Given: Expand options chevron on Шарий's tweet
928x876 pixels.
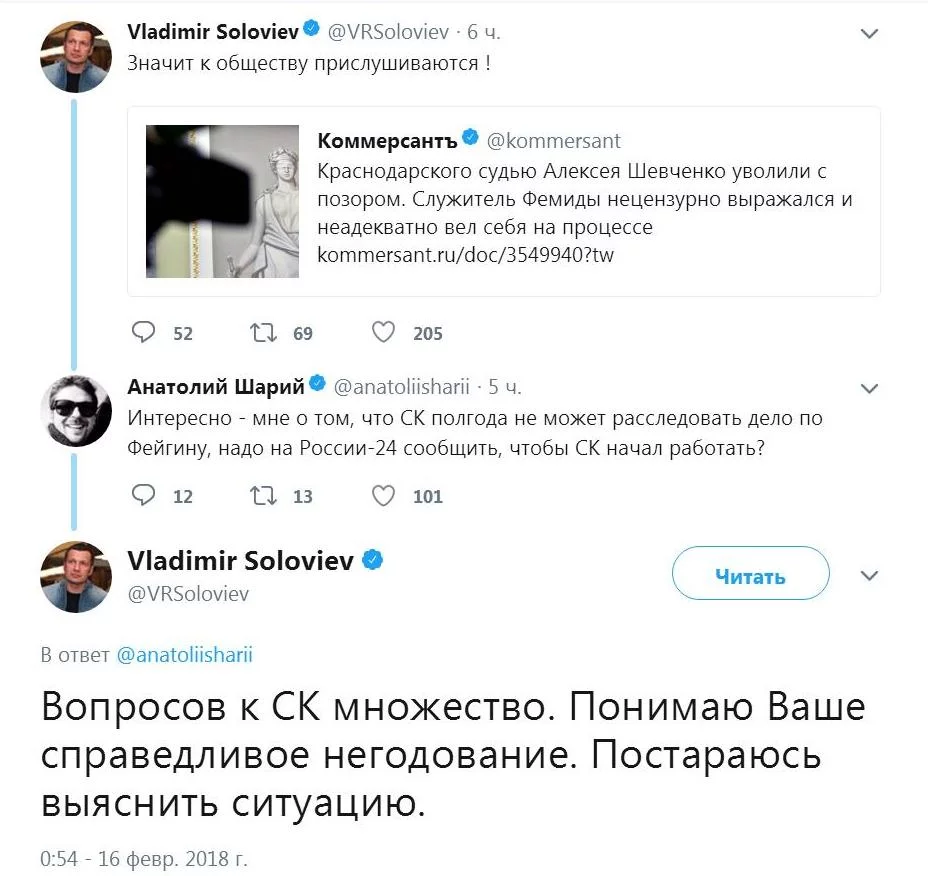Looking at the screenshot, I should point(869,388).
